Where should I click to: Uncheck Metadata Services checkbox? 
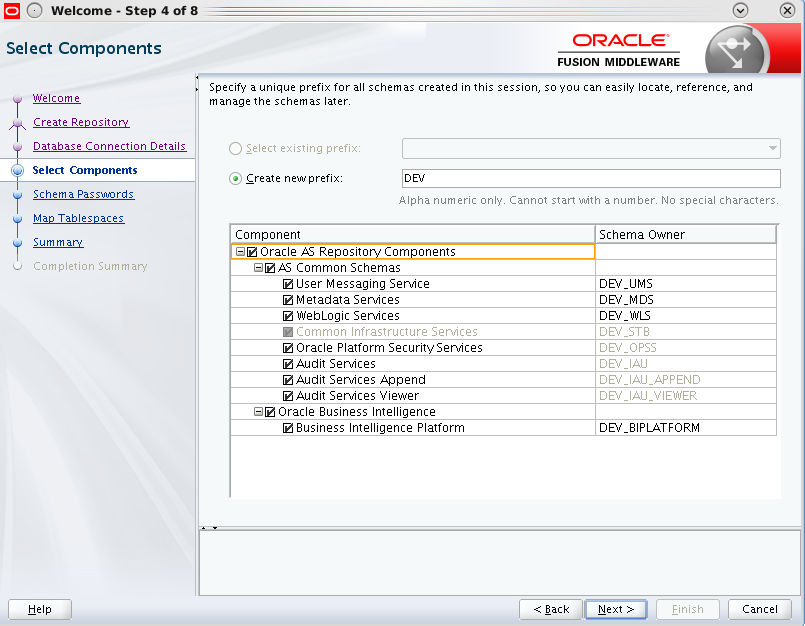pos(288,300)
